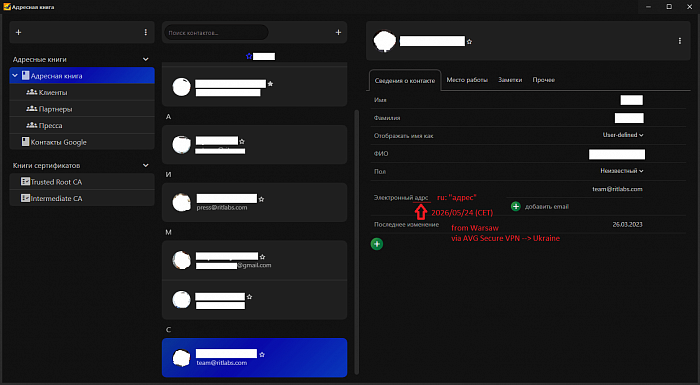
Task: Click the letter М section header
Action: (168, 232)
